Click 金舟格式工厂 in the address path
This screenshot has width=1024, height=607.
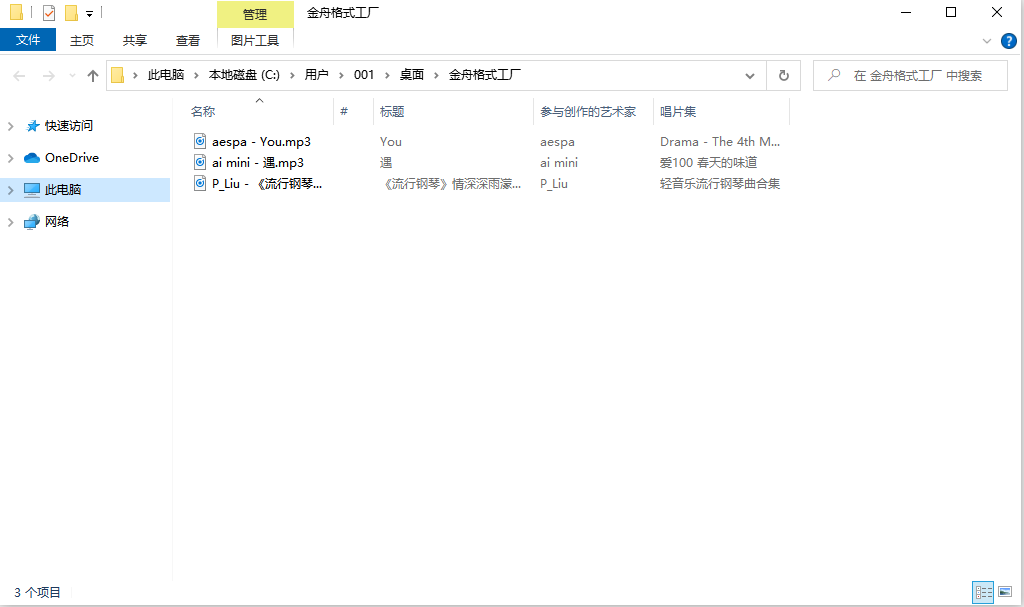click(485, 75)
